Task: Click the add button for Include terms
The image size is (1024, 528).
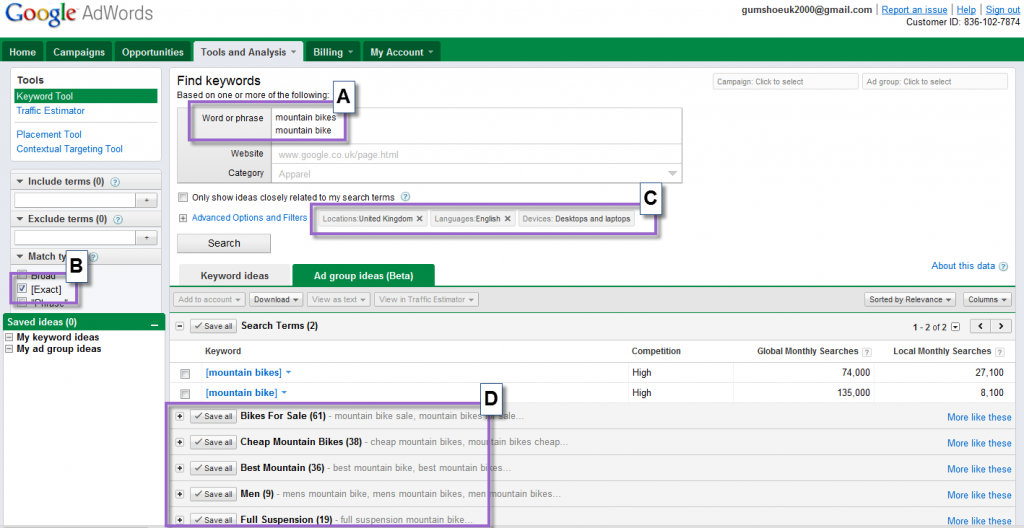Action: click(x=147, y=201)
